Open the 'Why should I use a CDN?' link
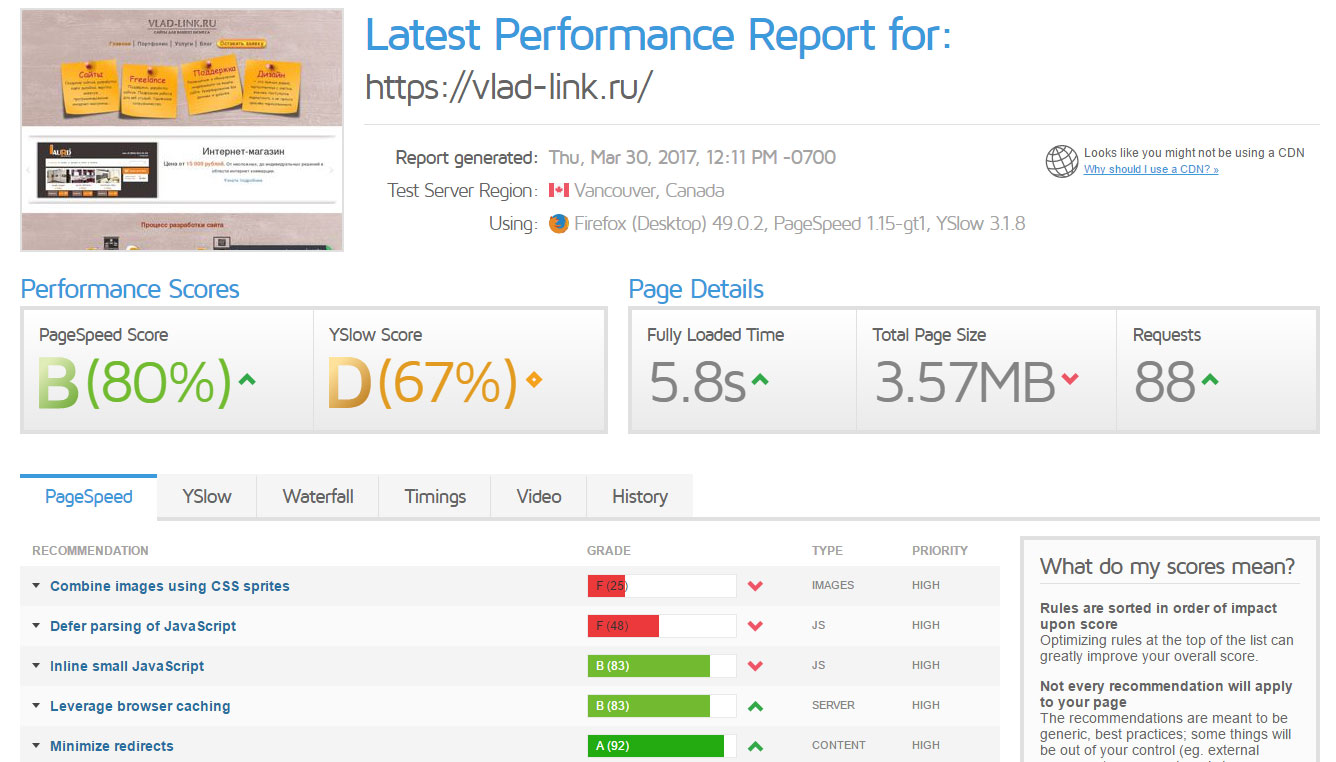The height and width of the screenshot is (762, 1336). pyautogui.click(x=1151, y=170)
